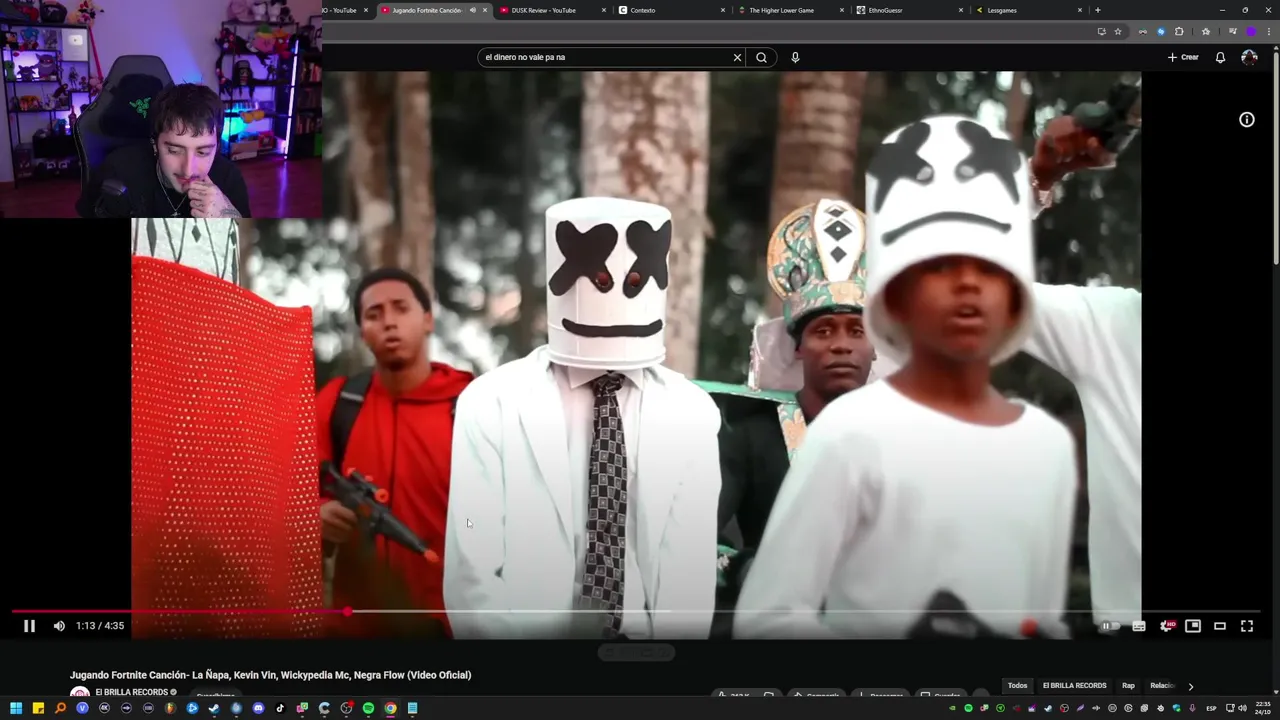
Task: Open the Discord taskbar icon
Action: [258, 708]
